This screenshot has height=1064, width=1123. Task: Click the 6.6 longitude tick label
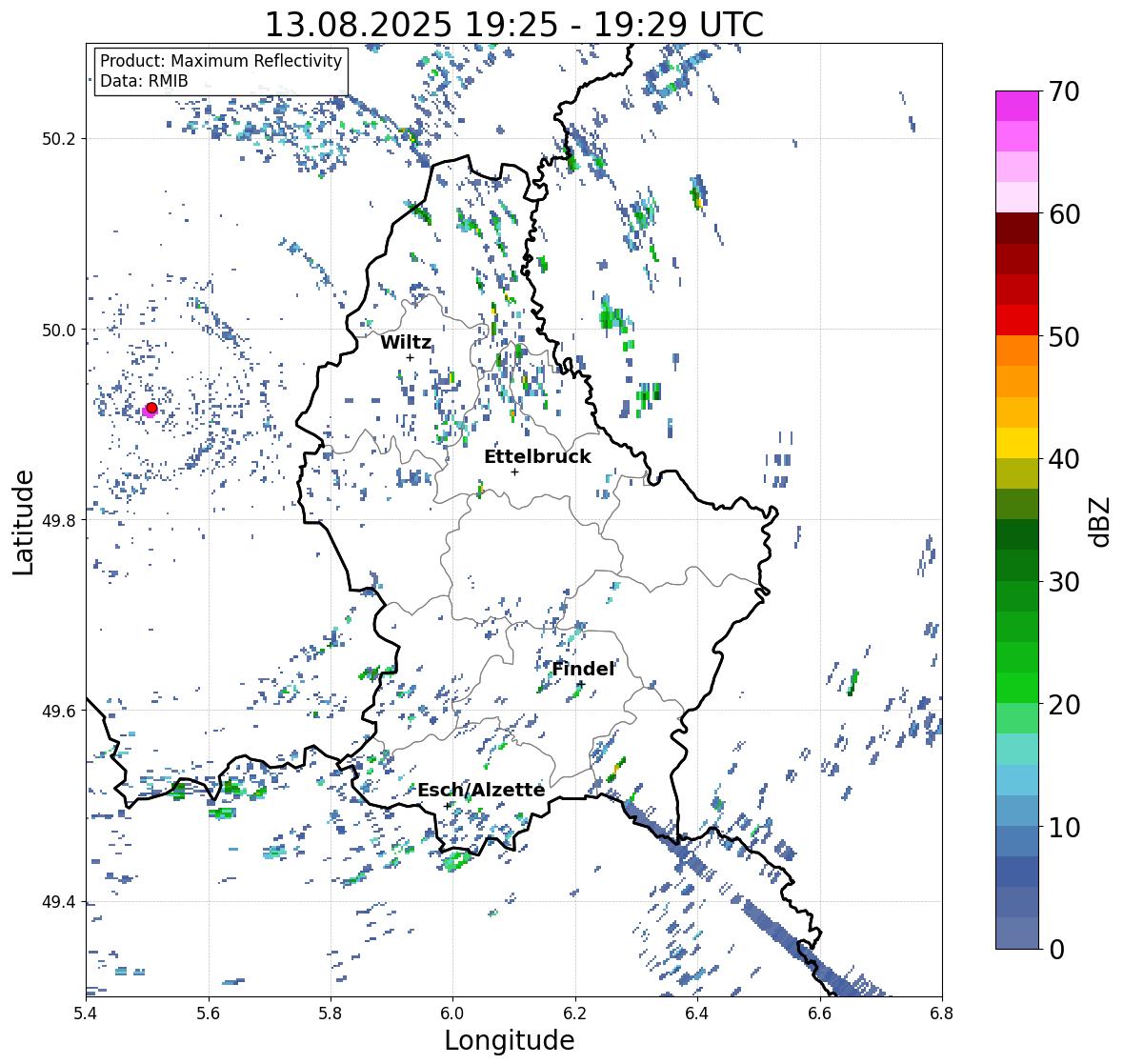[x=820, y=1013]
